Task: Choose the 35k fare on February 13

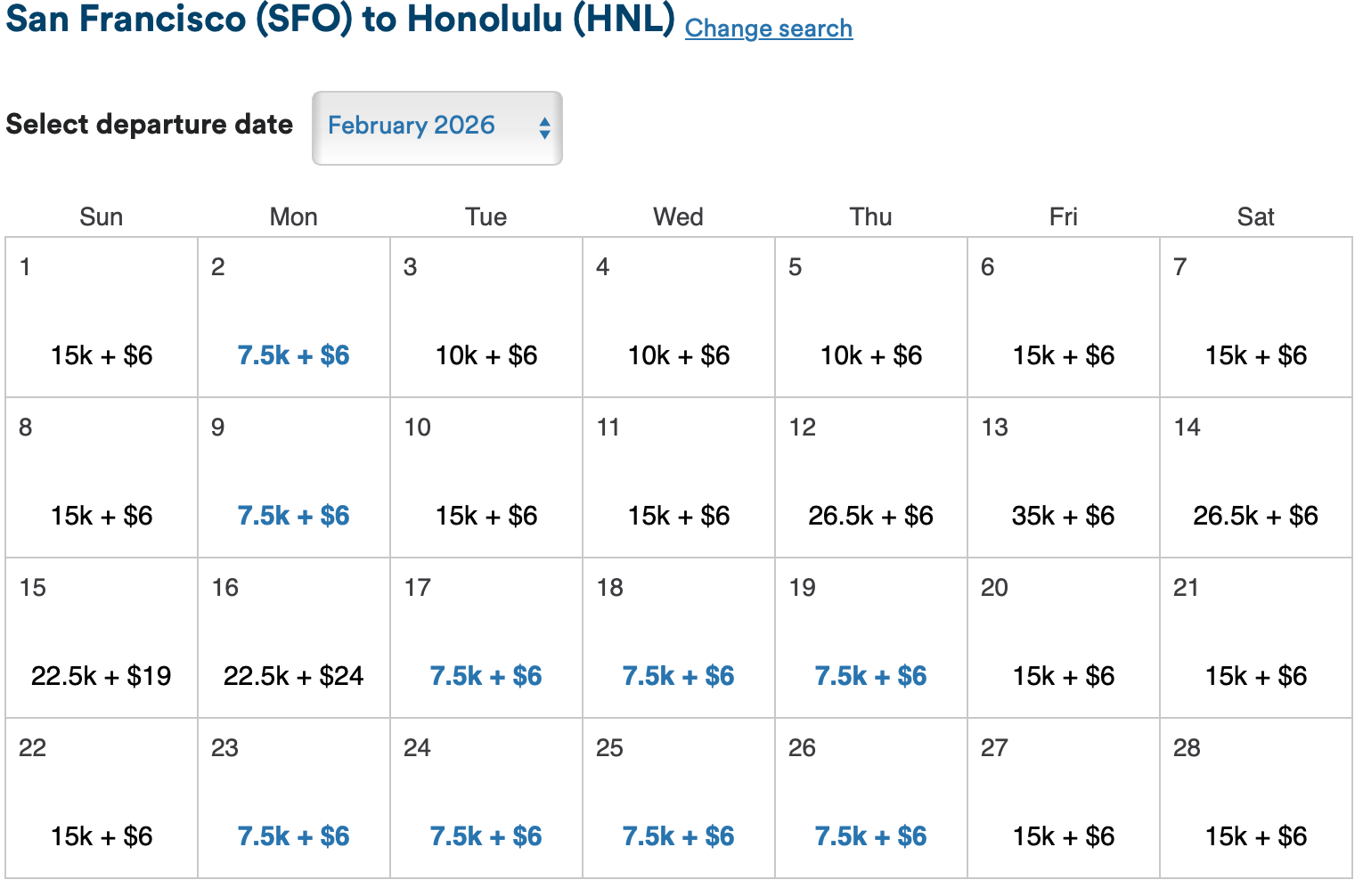Action: click(x=1063, y=515)
